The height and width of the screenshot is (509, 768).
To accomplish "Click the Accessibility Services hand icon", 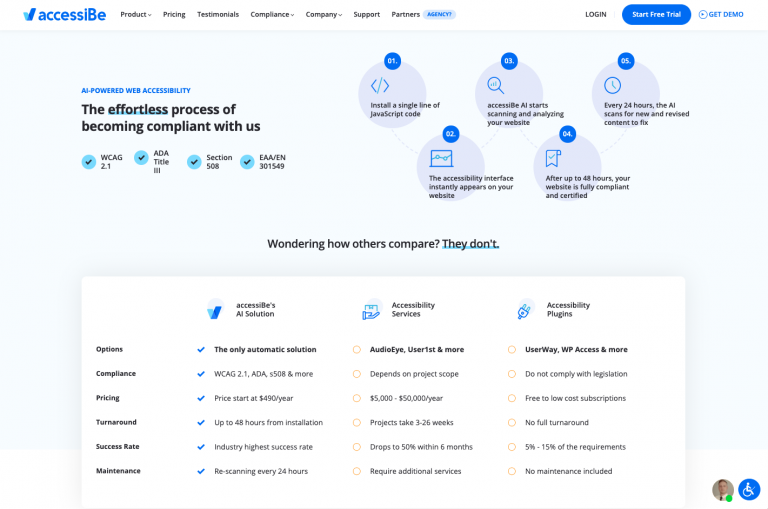I will [x=371, y=310].
